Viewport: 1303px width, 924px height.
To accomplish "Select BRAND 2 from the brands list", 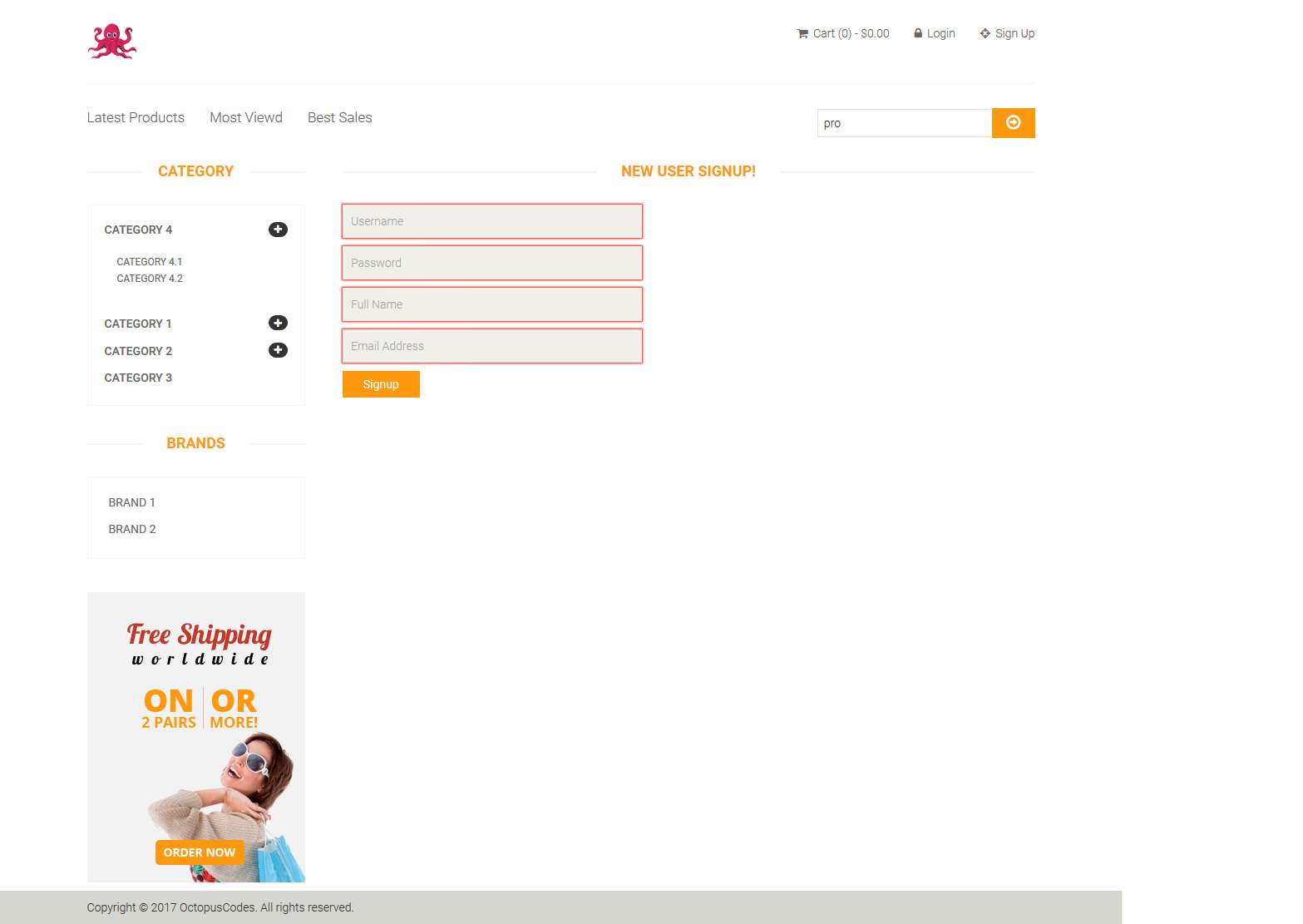I will [x=131, y=529].
